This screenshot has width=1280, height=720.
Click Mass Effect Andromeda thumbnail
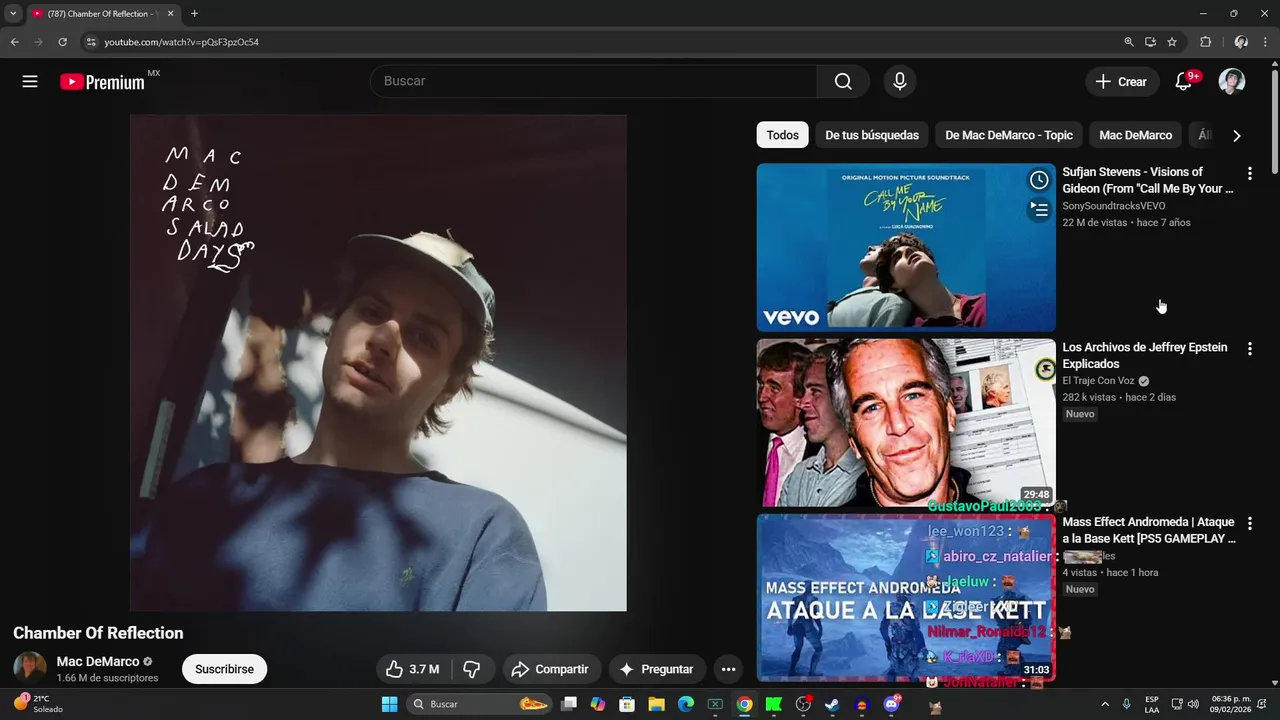click(906, 597)
